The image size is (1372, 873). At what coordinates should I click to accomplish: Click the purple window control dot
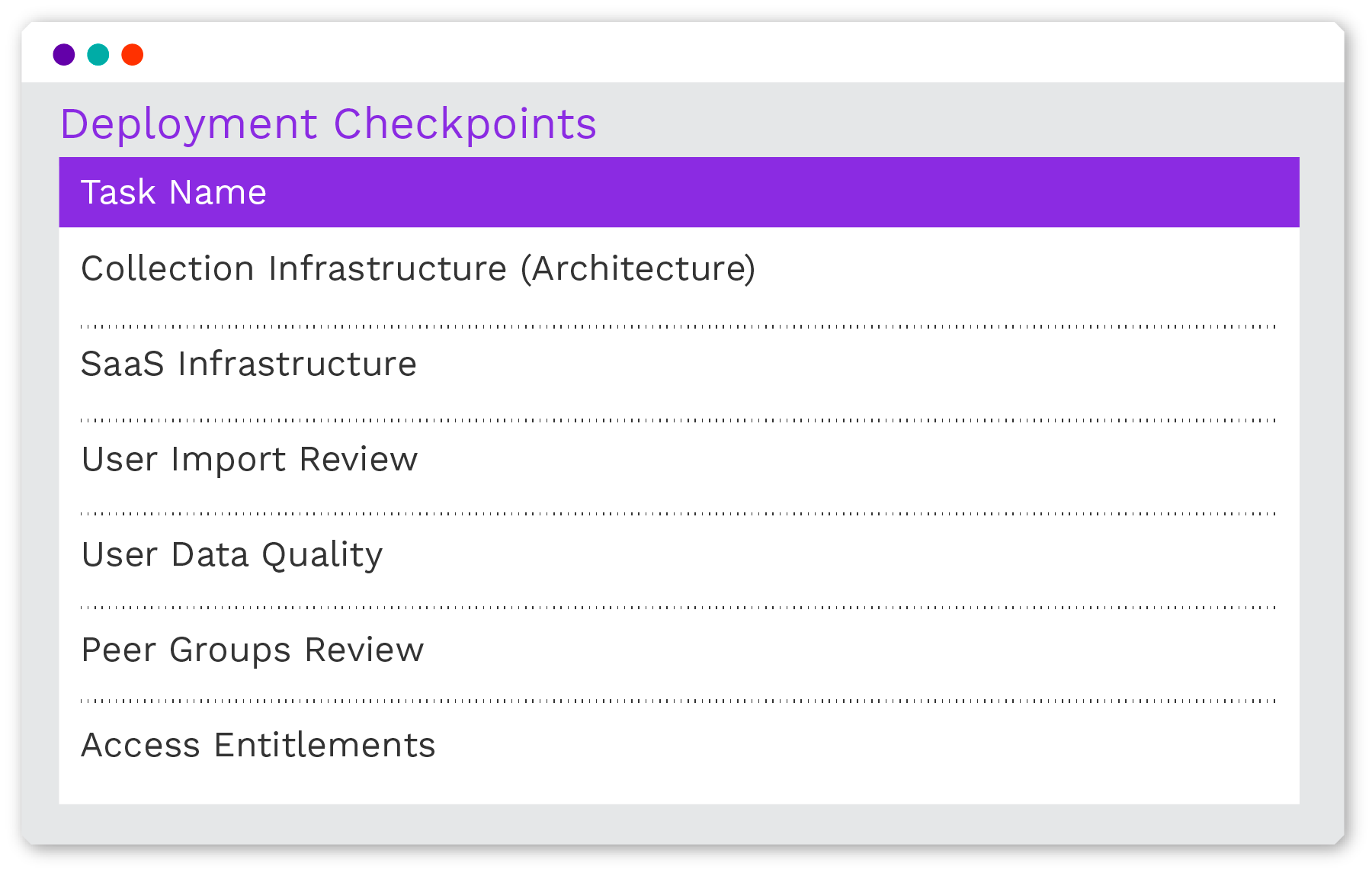point(64,55)
